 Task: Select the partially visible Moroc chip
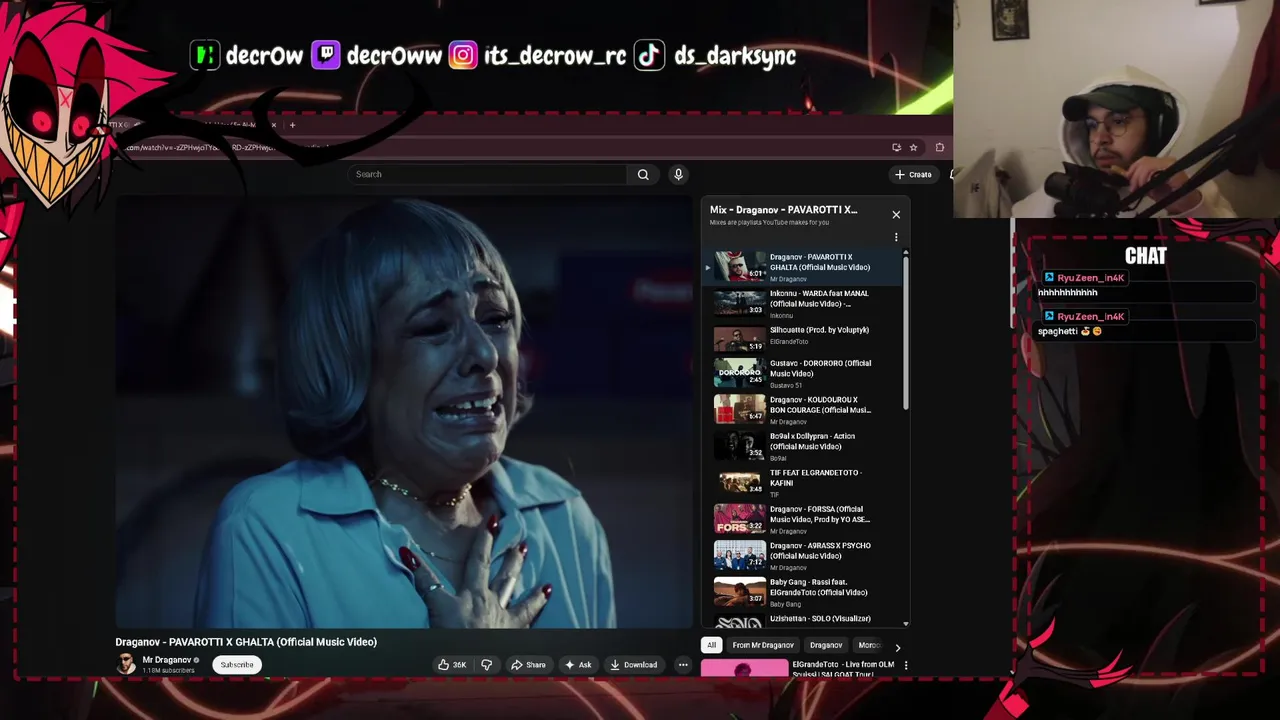[868, 645]
